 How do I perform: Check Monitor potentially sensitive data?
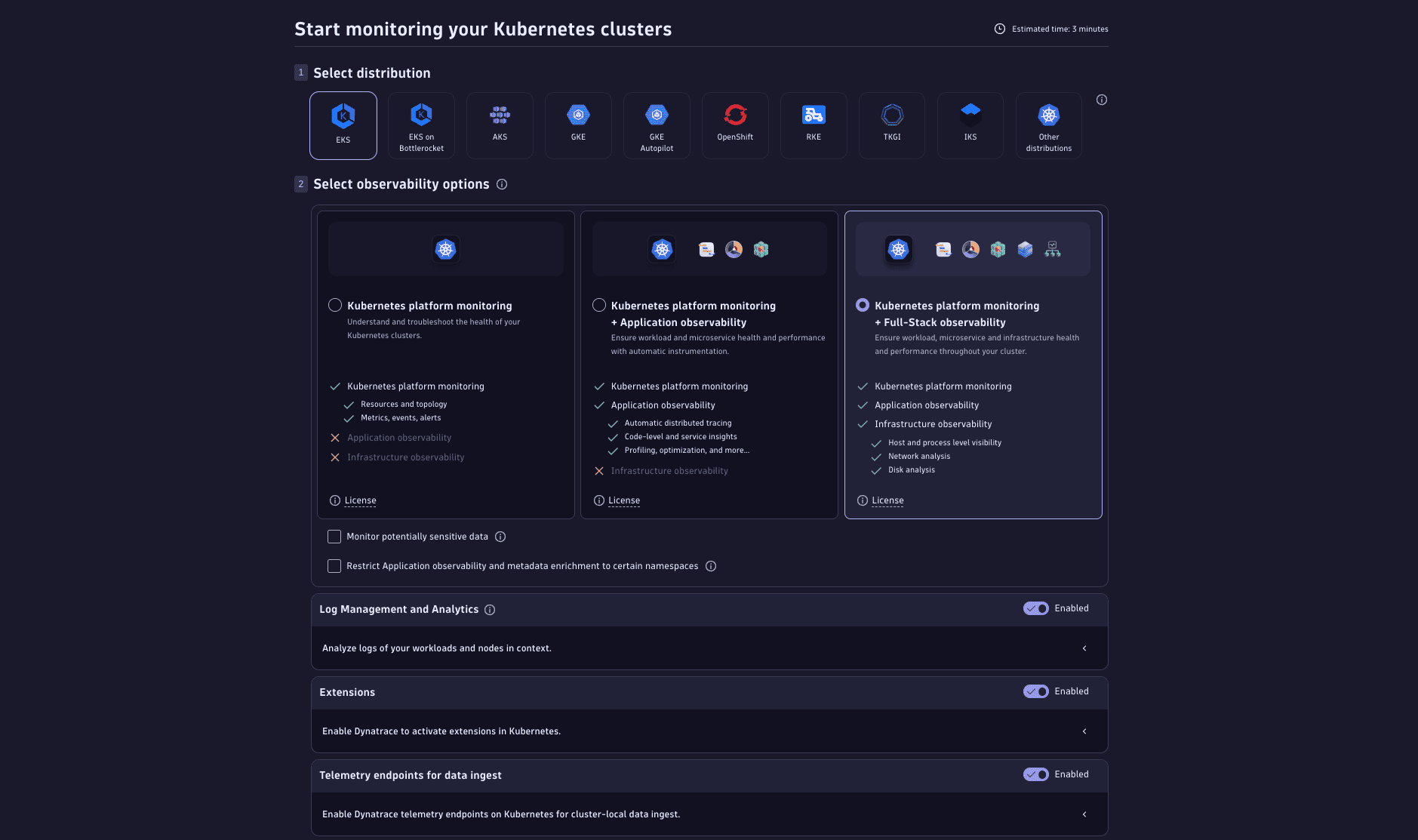pos(334,536)
